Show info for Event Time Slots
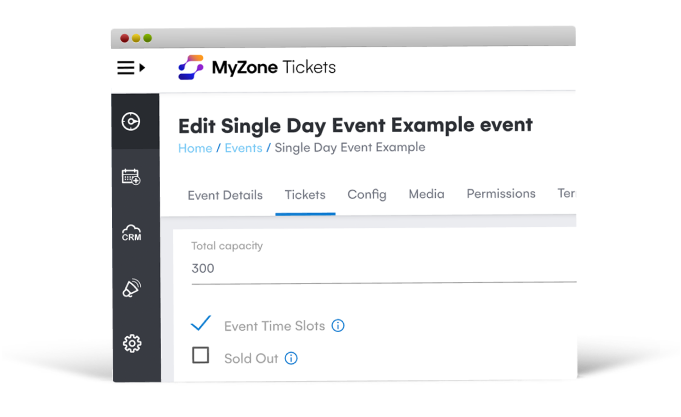The height and width of the screenshot is (417, 681). click(x=338, y=325)
